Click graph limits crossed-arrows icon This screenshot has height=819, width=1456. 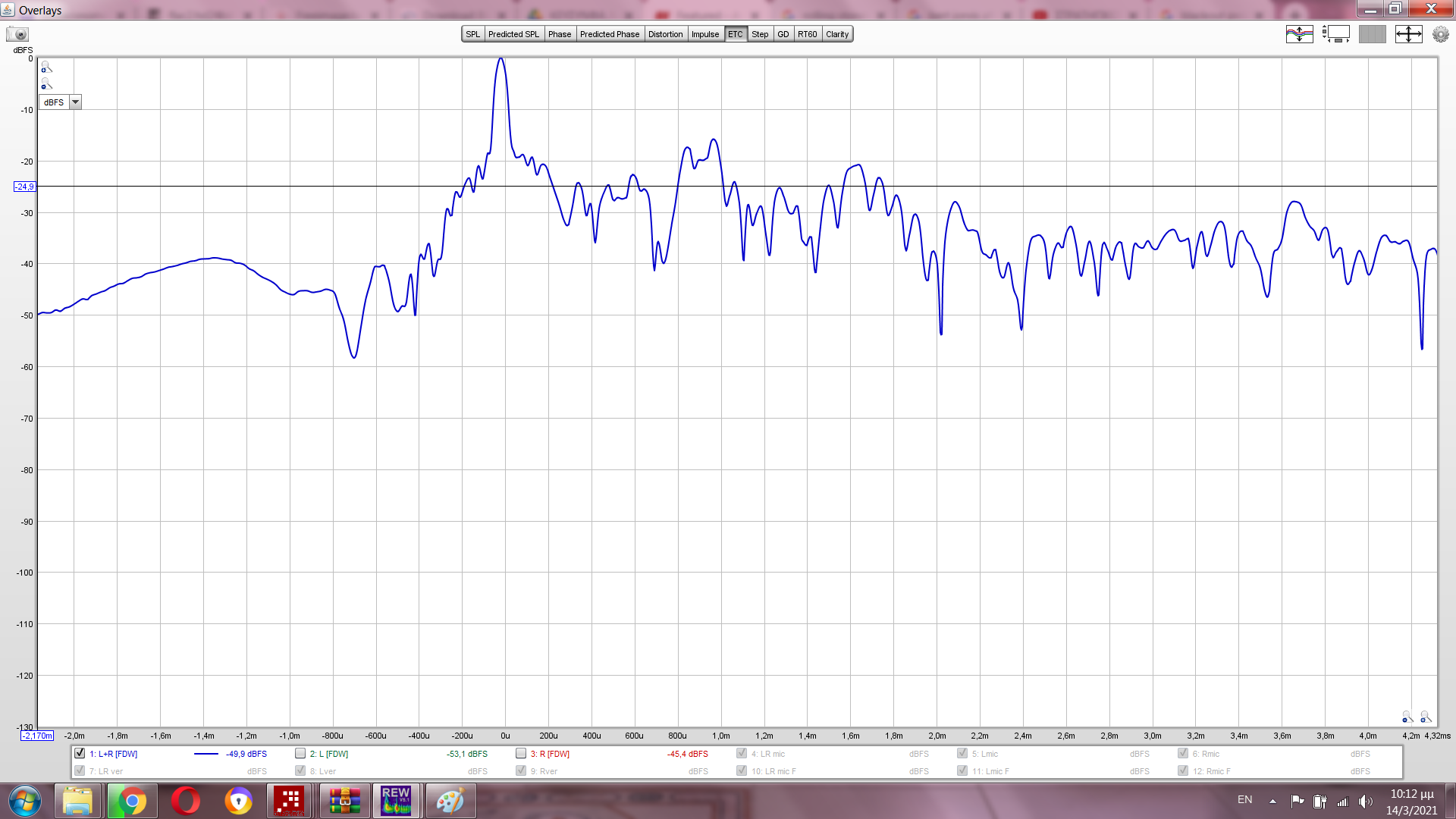click(1408, 34)
